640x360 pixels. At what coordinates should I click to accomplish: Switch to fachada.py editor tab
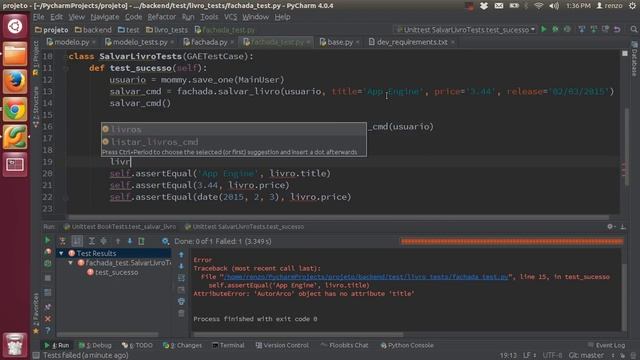pos(209,42)
